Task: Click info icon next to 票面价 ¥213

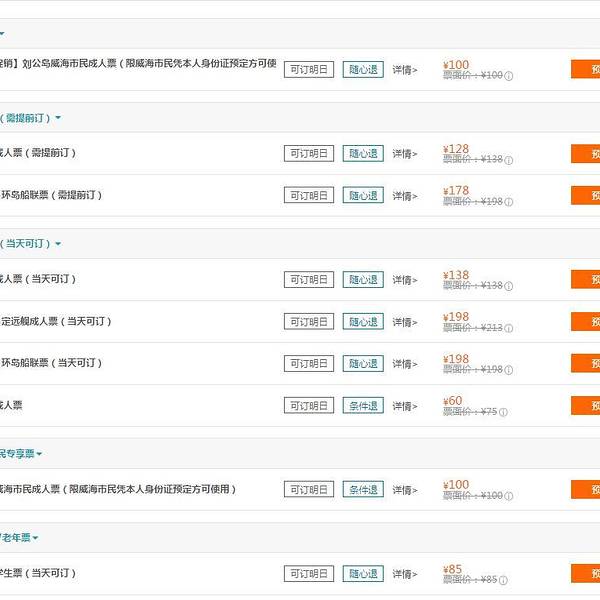Action: pyautogui.click(x=509, y=328)
